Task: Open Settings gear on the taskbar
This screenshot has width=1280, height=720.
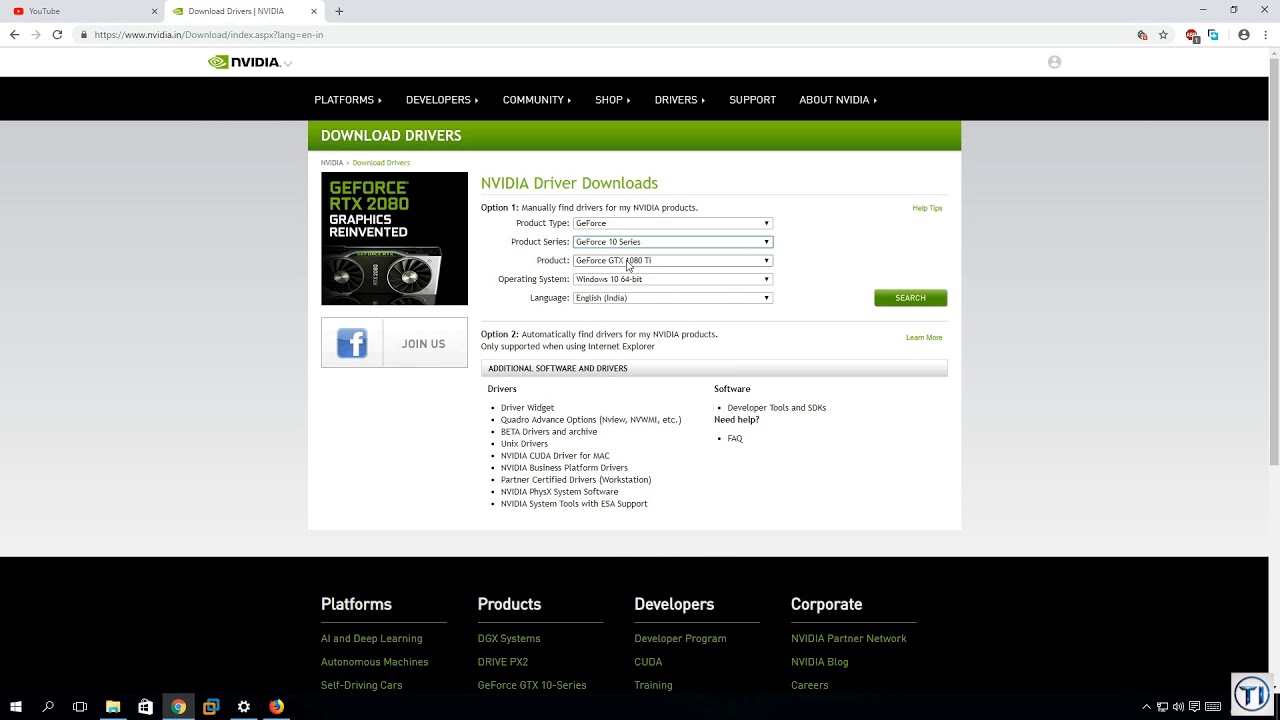Action: pyautogui.click(x=243, y=707)
